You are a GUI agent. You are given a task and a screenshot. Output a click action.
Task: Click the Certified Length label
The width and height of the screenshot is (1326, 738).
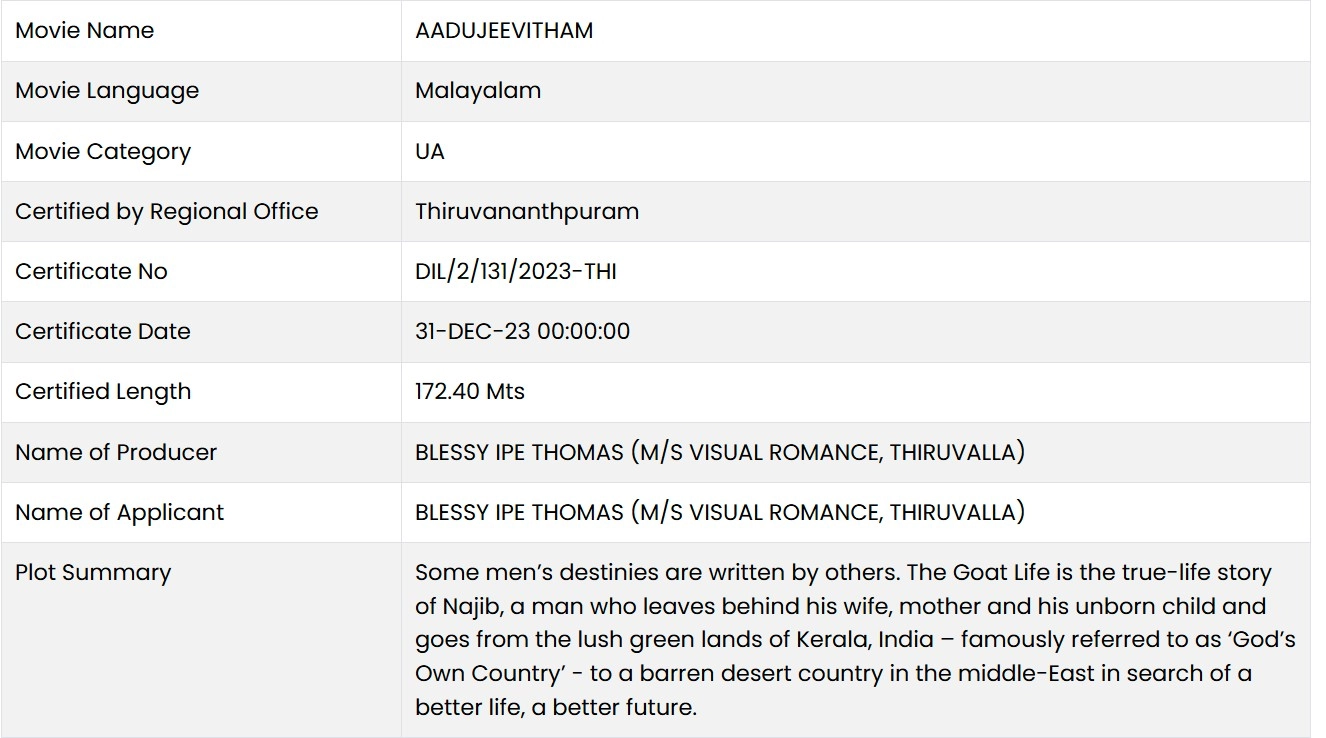click(103, 392)
